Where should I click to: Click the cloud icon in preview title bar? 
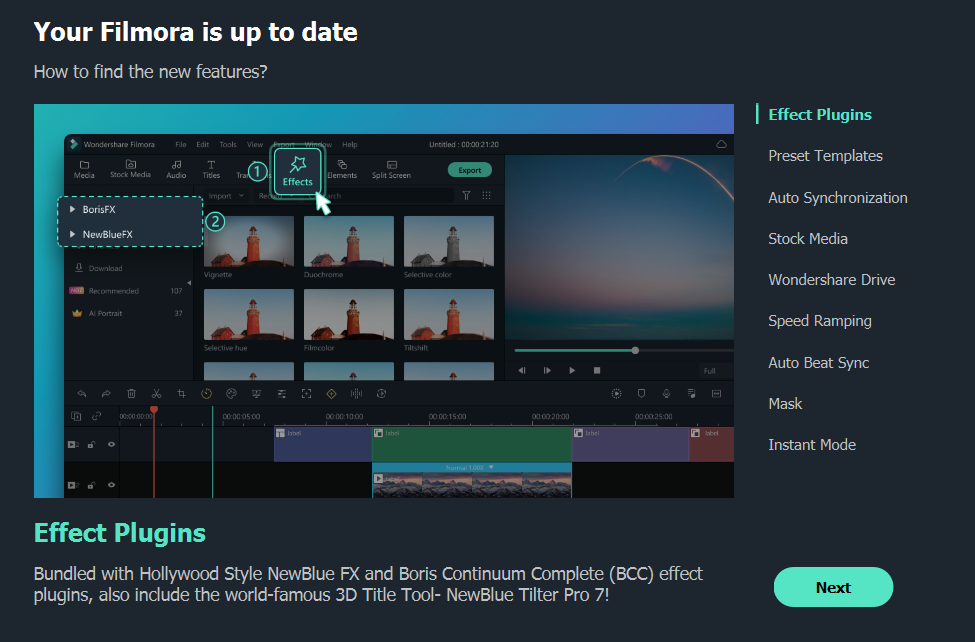coord(721,144)
